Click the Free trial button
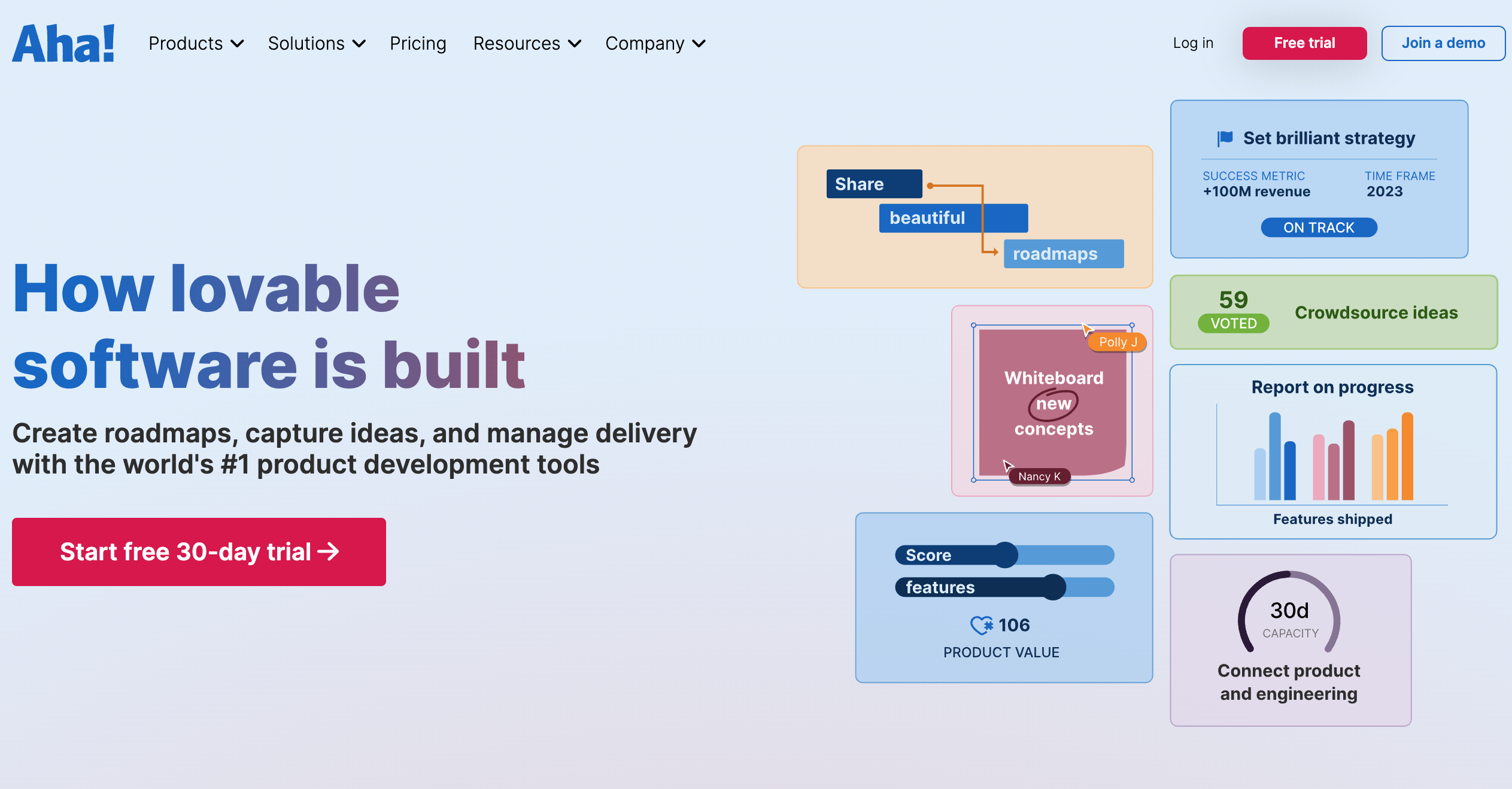 (x=1304, y=43)
